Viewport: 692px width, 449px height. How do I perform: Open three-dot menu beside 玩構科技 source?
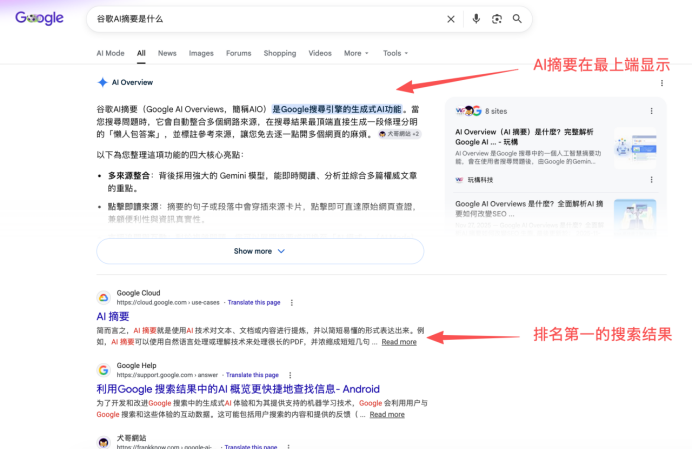651,180
